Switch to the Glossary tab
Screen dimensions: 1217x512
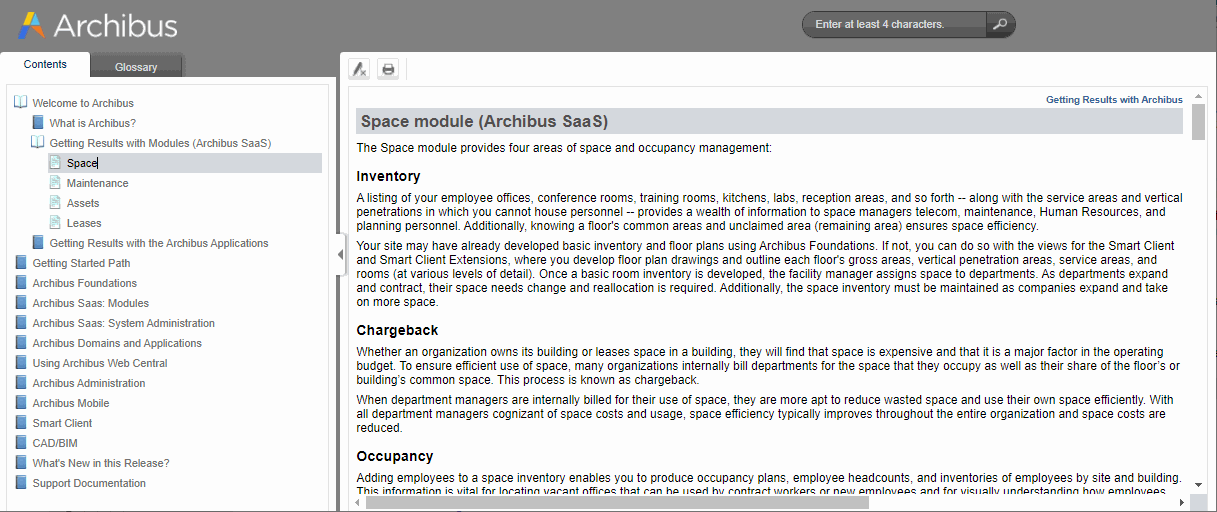136,67
